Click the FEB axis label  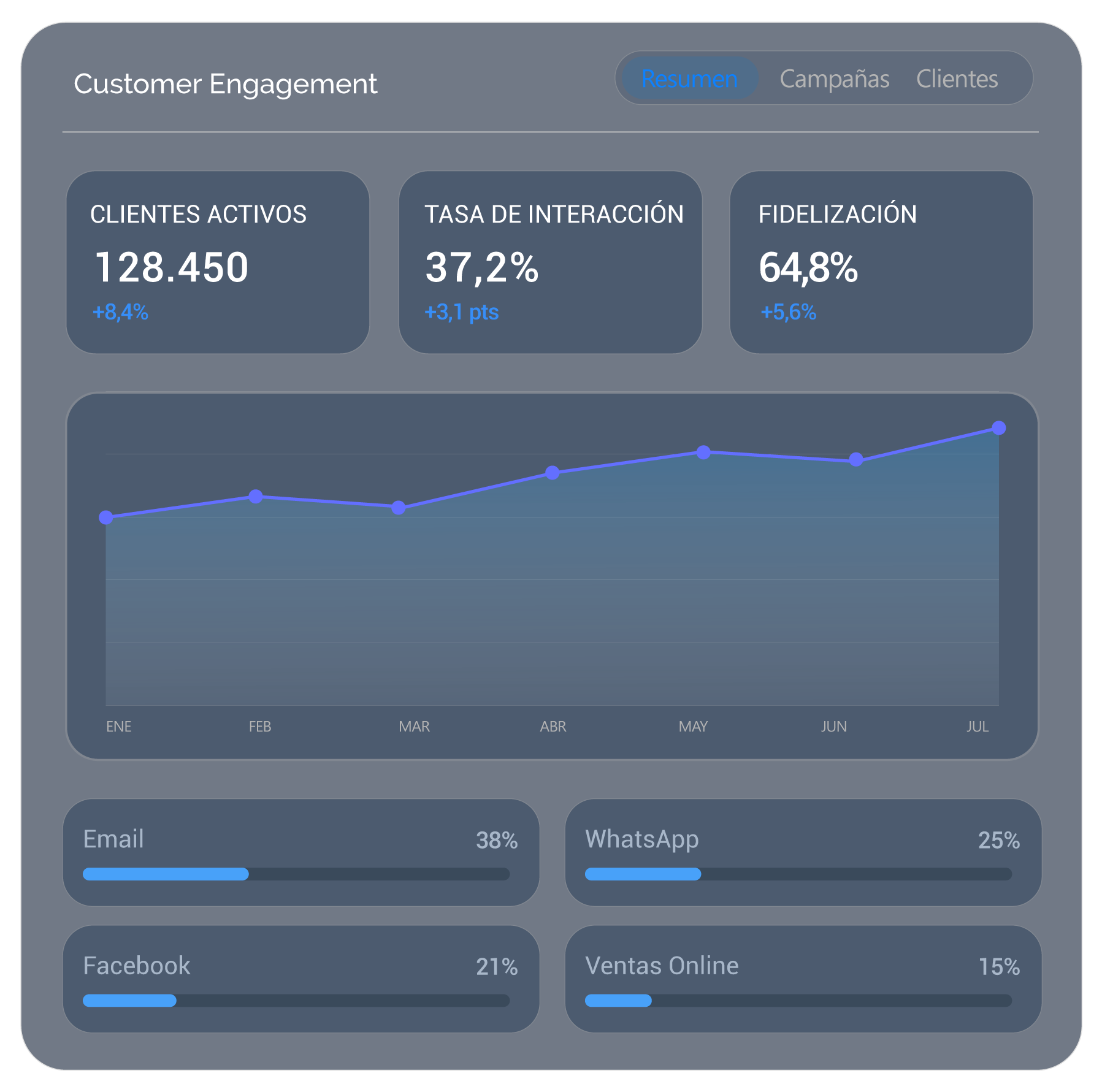260,727
